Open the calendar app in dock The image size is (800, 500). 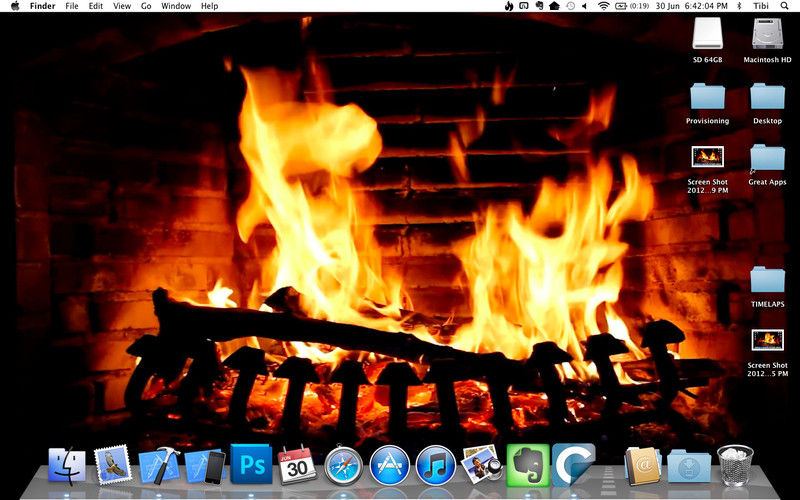pyautogui.click(x=297, y=465)
